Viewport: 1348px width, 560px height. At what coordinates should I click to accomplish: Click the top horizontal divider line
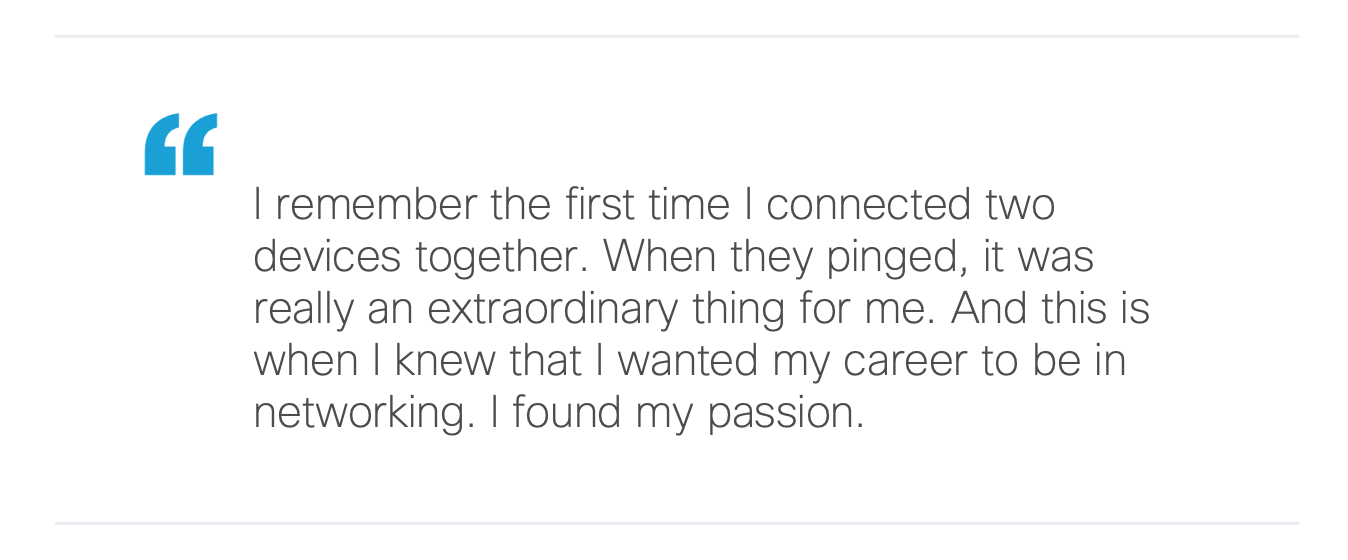676,37
